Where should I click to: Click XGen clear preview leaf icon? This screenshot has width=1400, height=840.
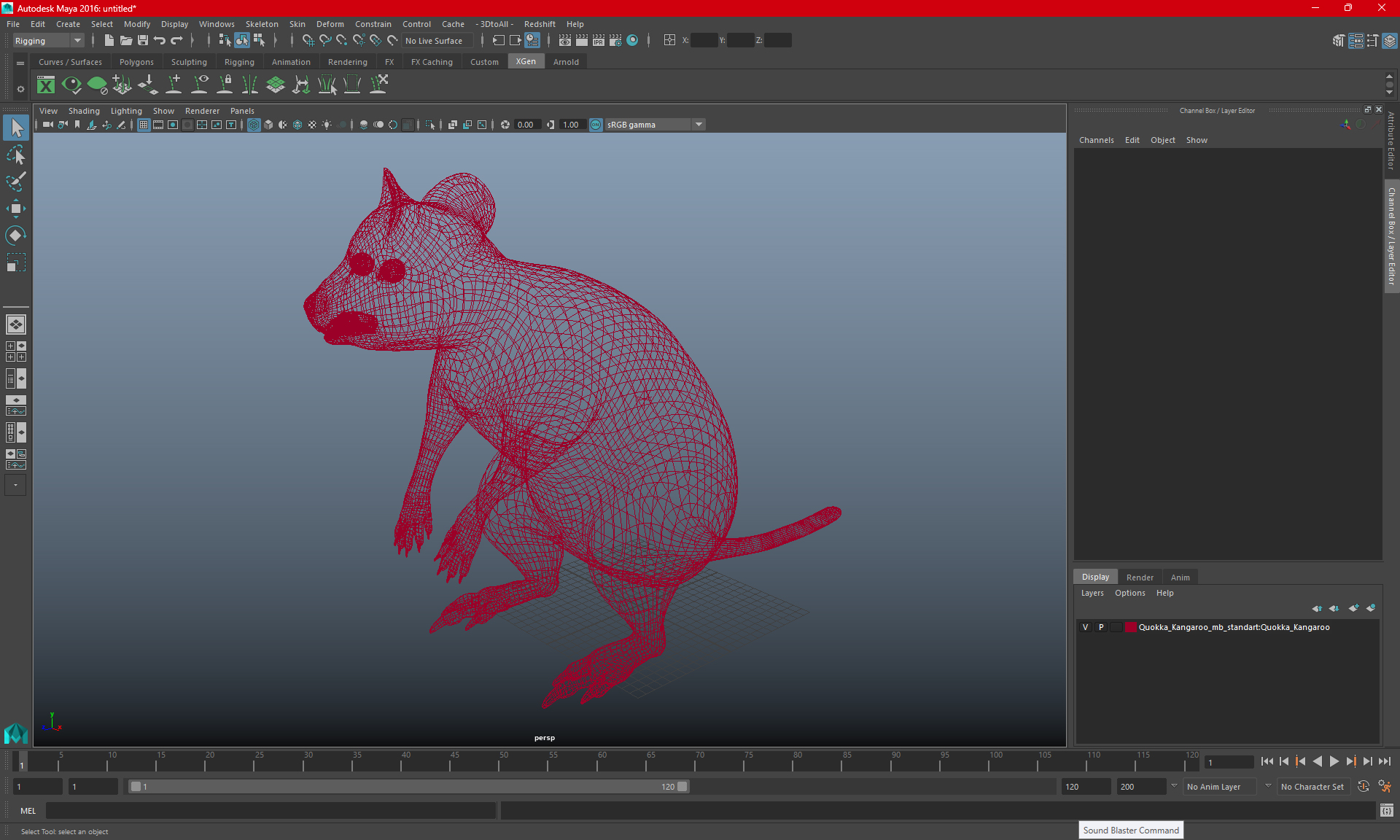(x=97, y=85)
